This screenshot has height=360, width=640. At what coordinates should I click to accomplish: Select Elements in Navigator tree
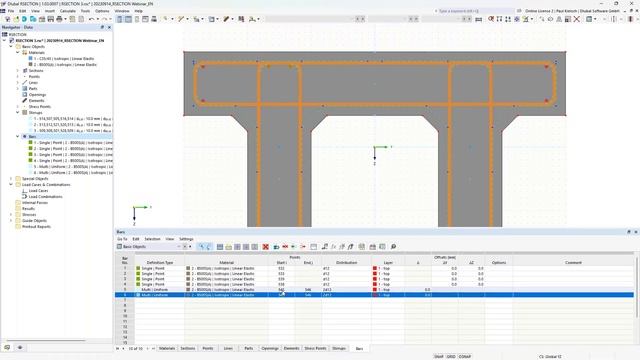click(36, 100)
